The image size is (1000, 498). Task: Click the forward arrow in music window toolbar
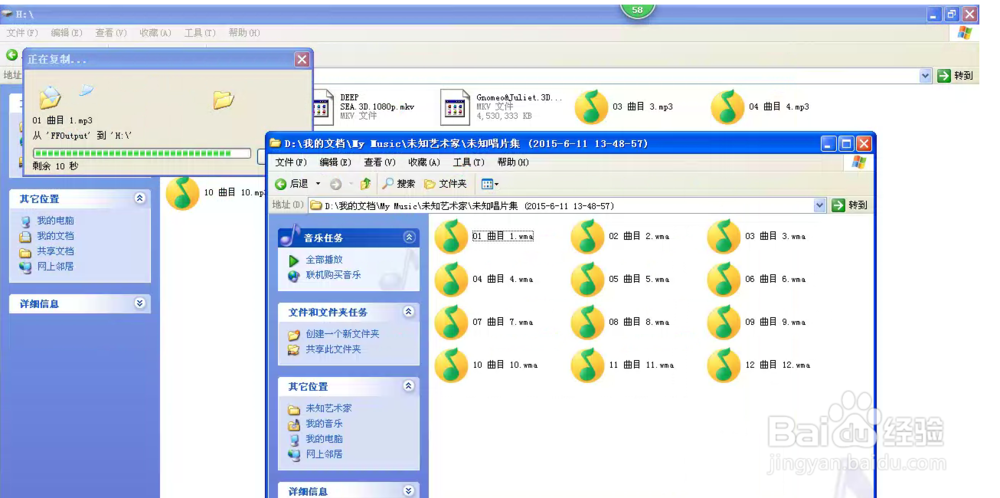pyautogui.click(x=335, y=184)
